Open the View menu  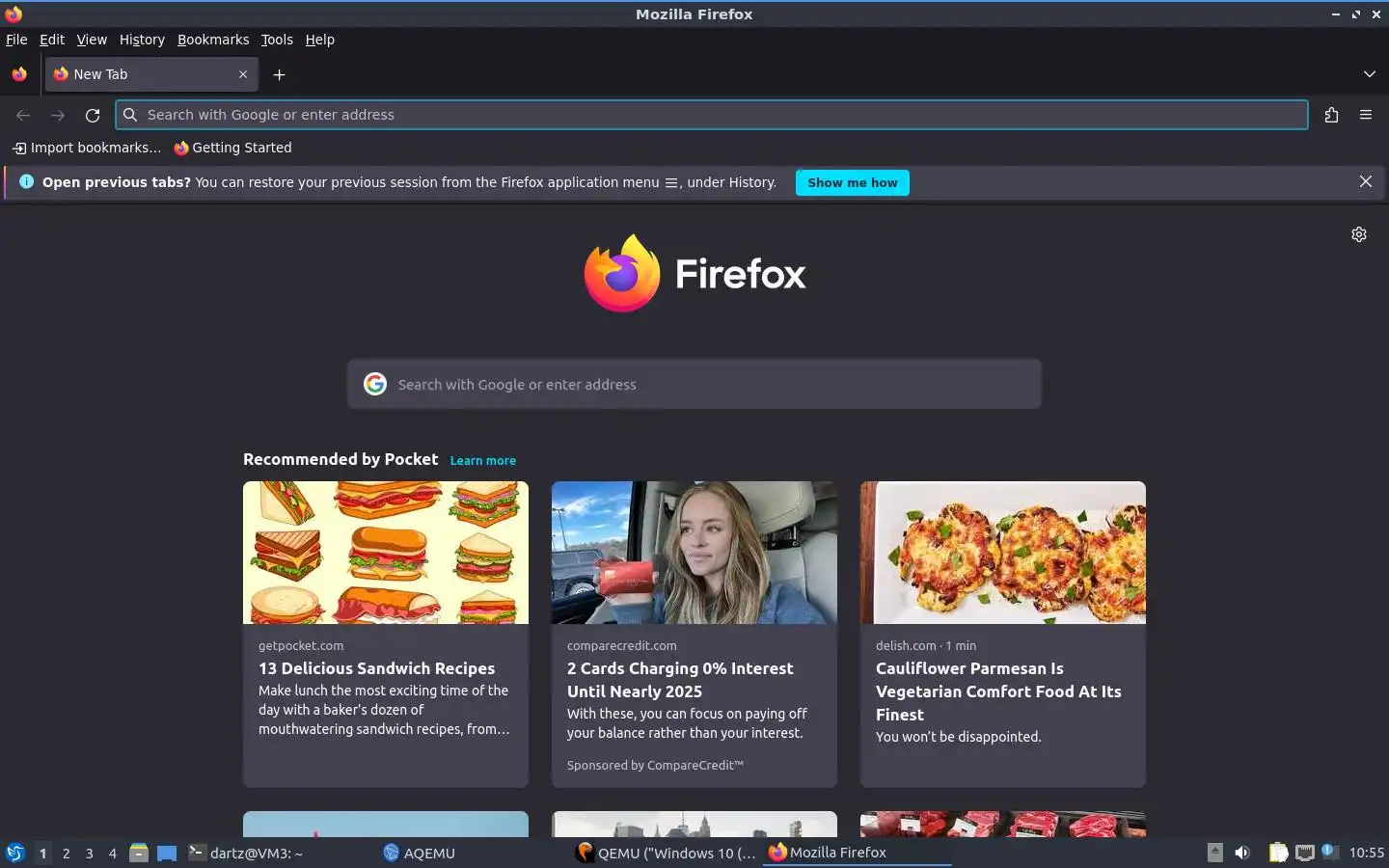[92, 40]
